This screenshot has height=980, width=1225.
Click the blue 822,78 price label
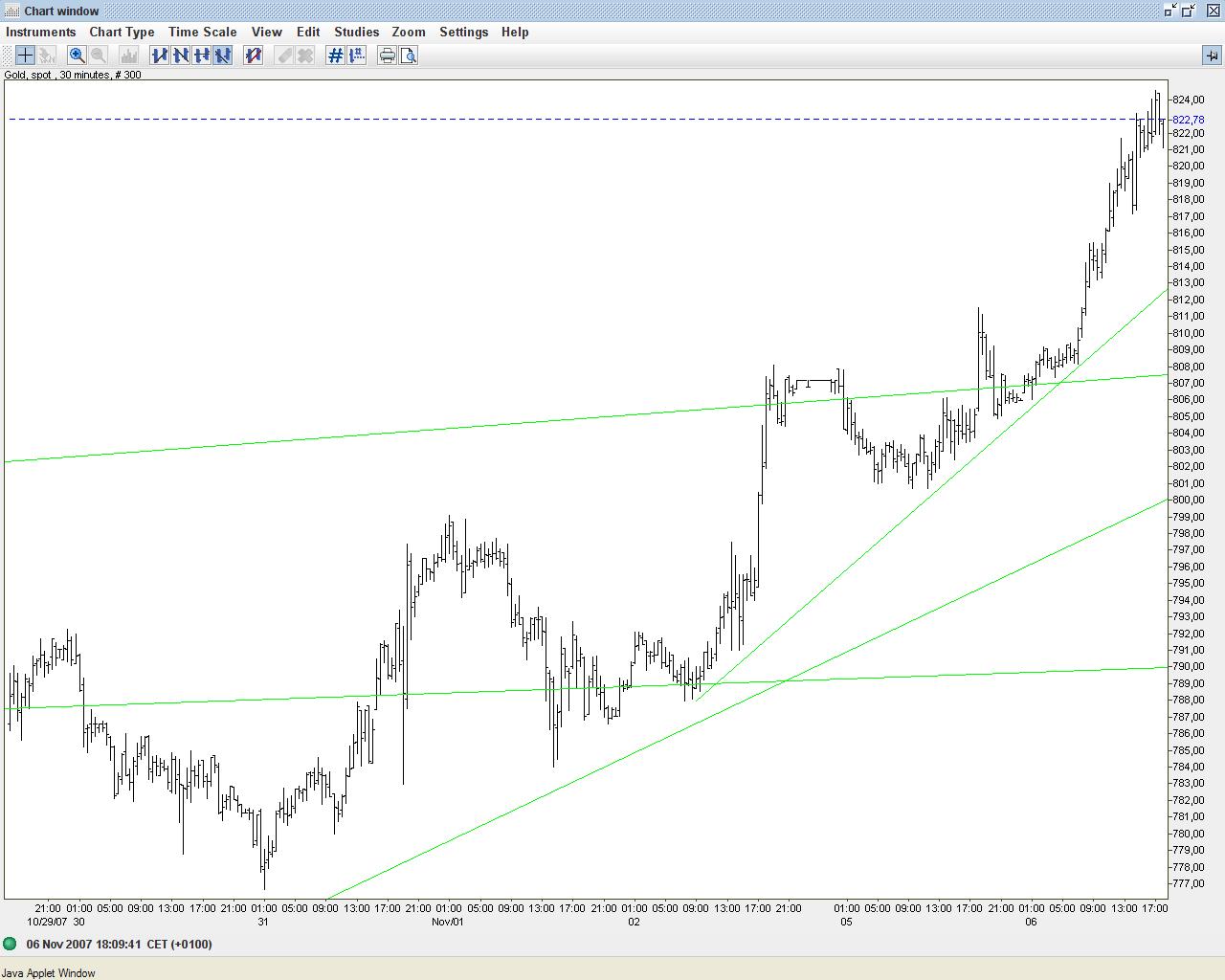pos(1188,120)
